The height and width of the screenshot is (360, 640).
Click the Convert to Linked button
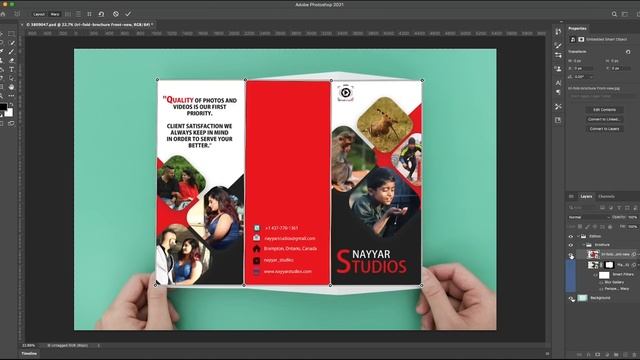point(604,119)
